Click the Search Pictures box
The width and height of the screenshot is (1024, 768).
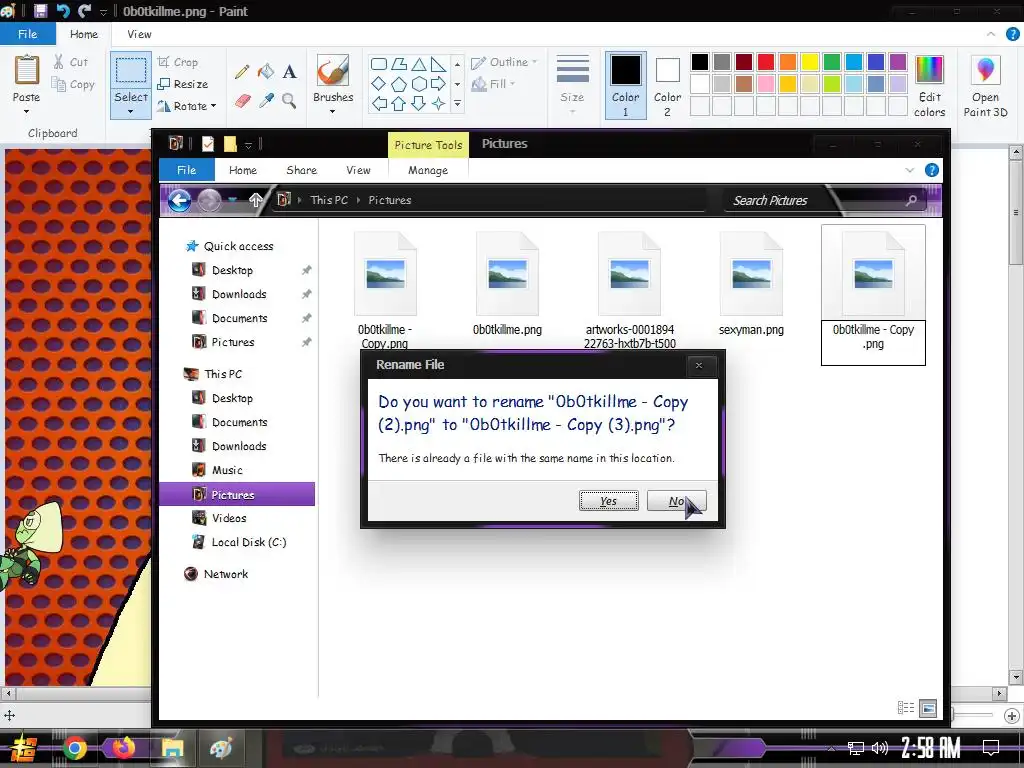pyautogui.click(x=826, y=200)
